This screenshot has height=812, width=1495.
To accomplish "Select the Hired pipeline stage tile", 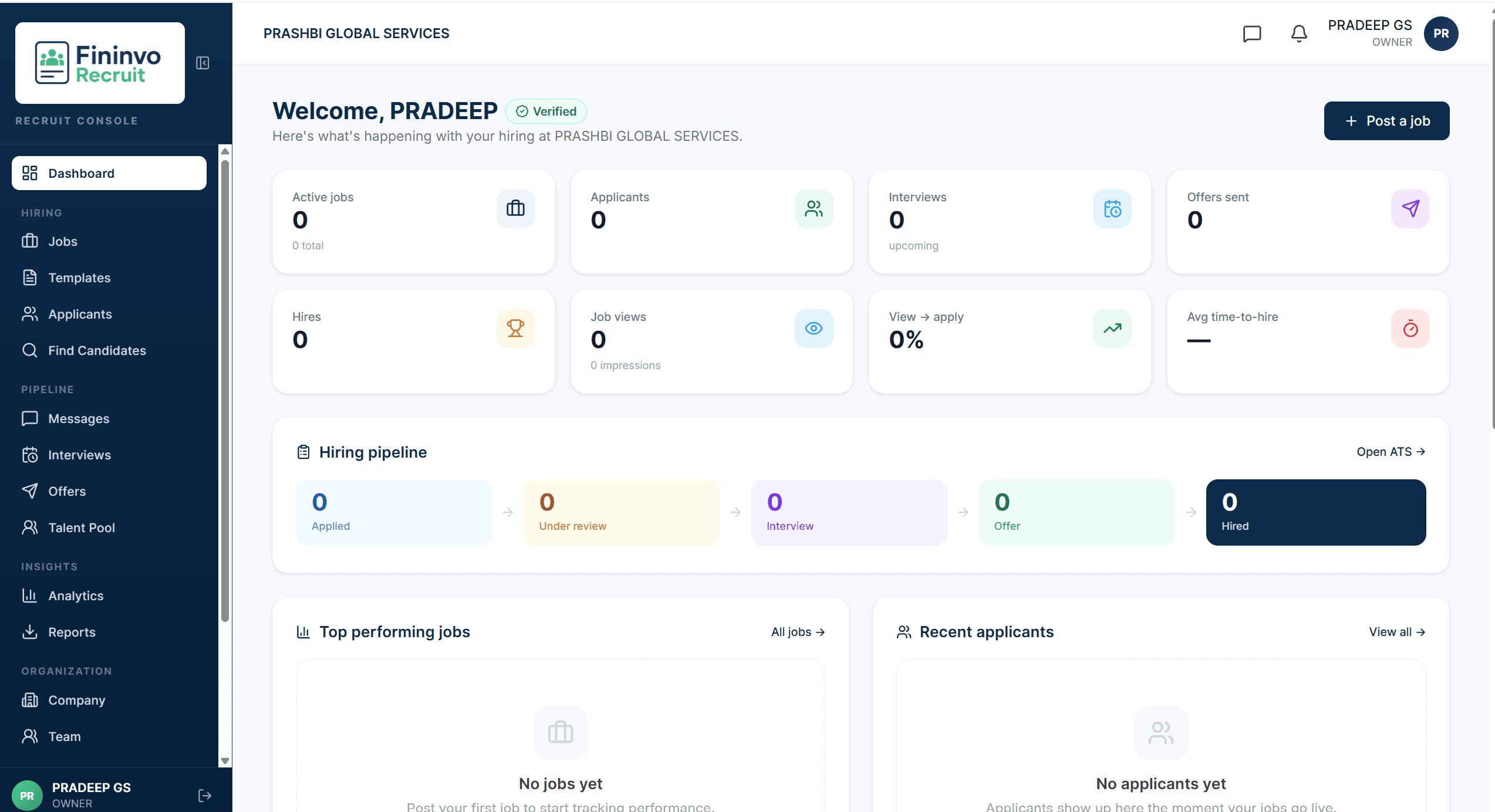I will point(1316,512).
